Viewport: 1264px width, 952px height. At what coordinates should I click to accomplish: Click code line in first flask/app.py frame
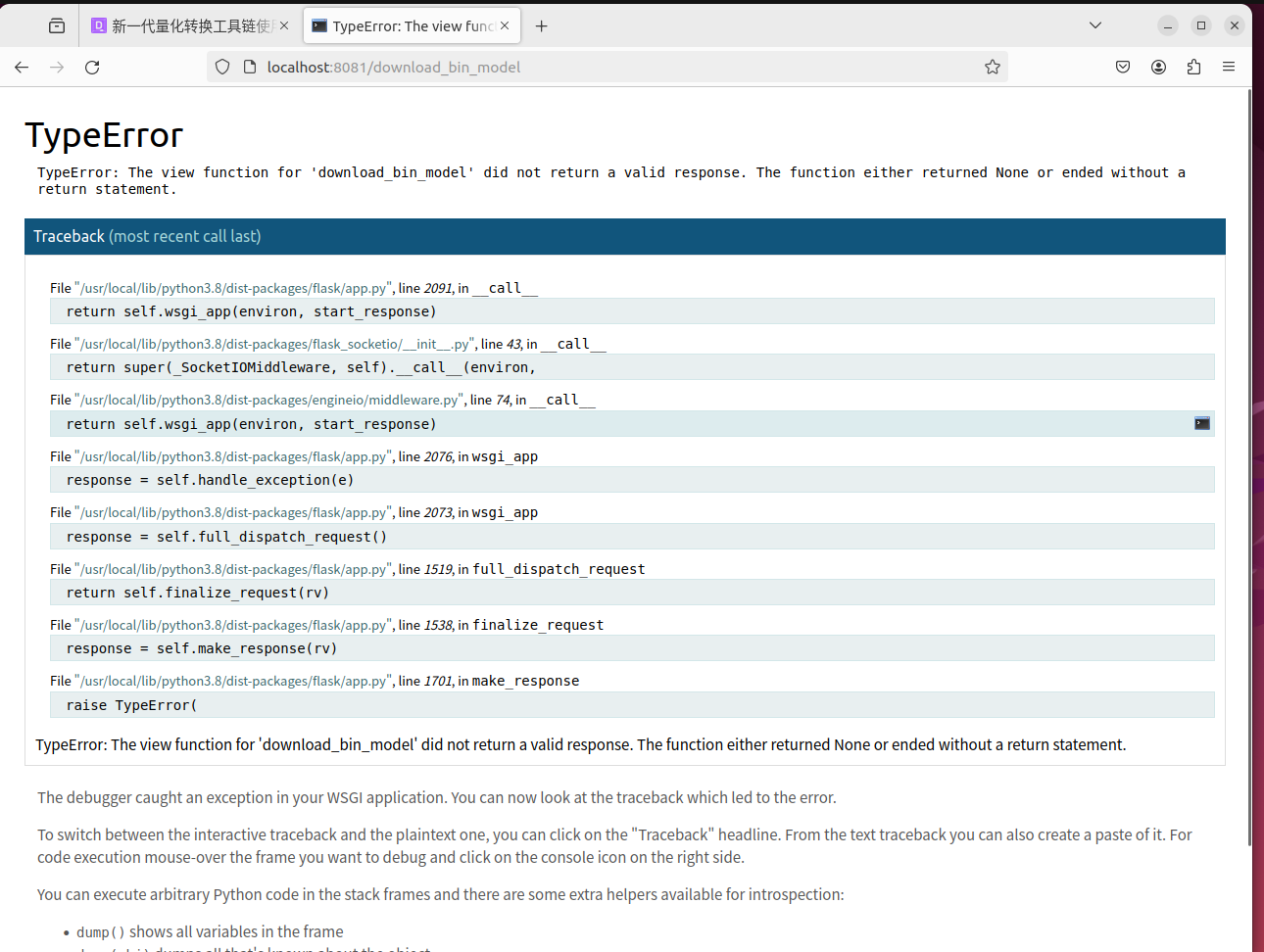click(632, 311)
